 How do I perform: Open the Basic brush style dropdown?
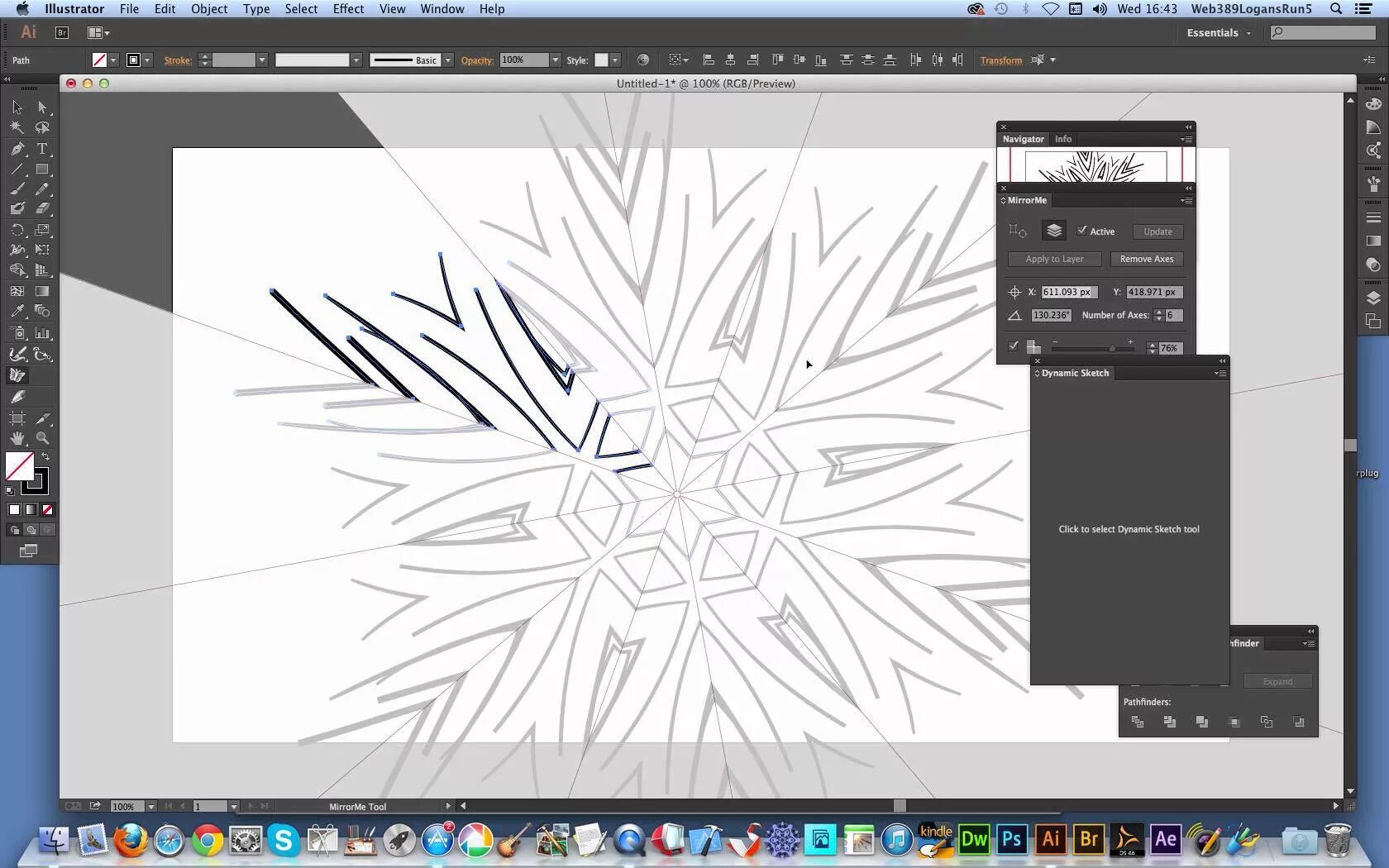click(x=446, y=60)
